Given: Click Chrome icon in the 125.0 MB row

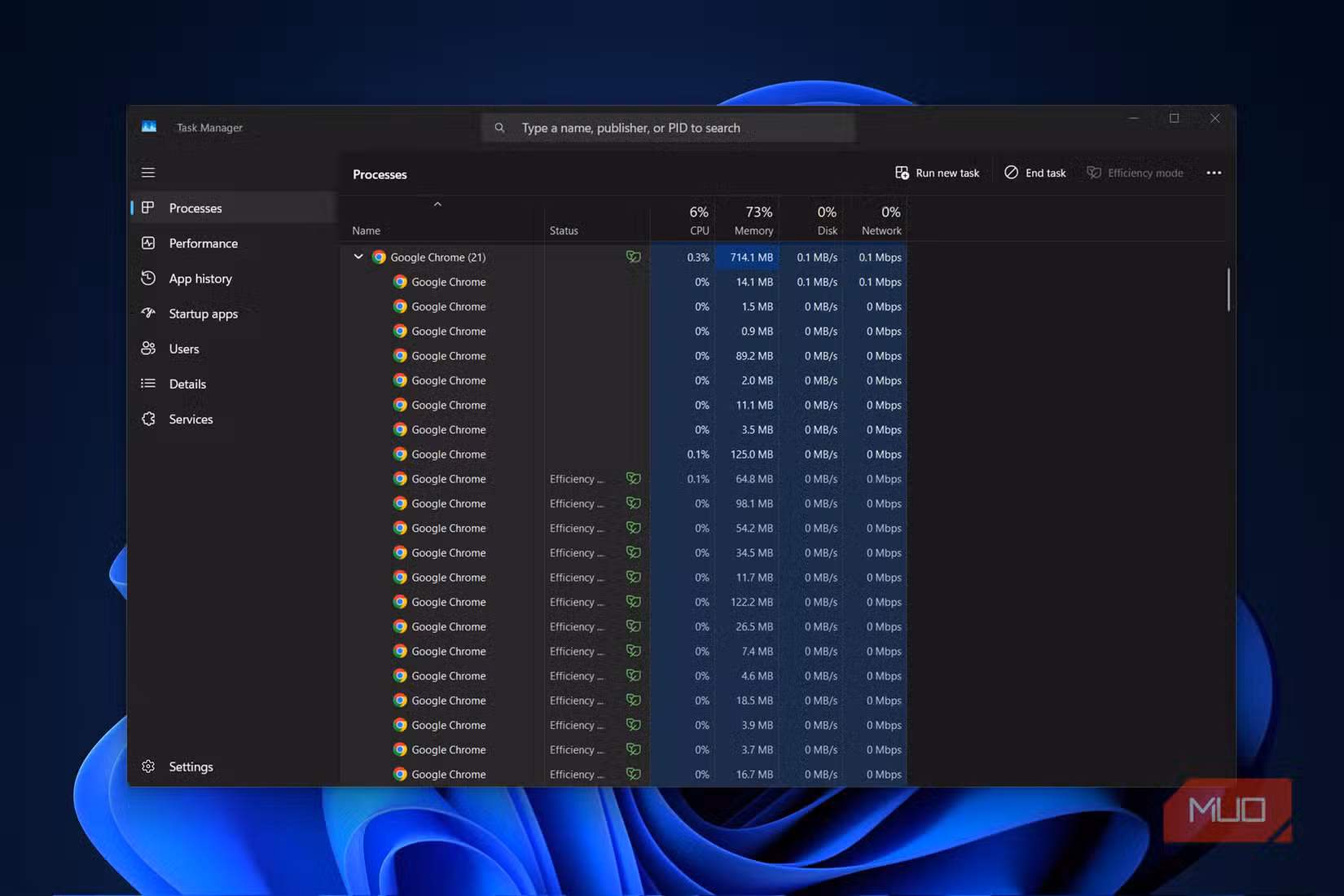Looking at the screenshot, I should (x=400, y=454).
